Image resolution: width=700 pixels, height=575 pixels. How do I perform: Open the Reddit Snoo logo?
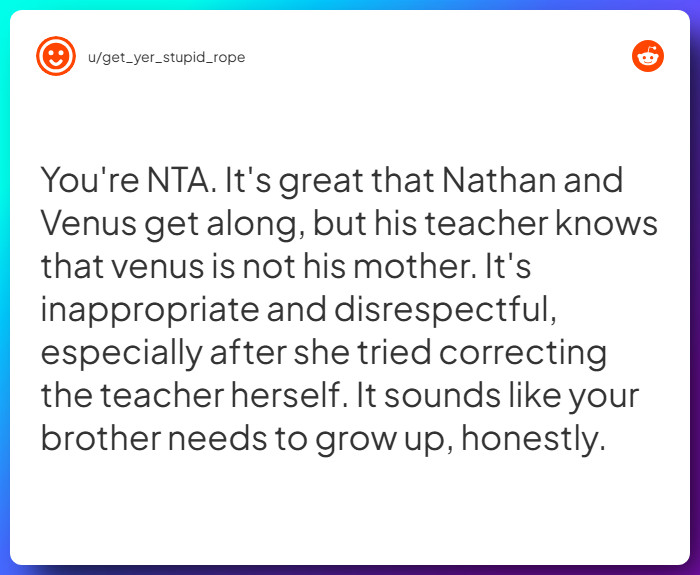(648, 56)
